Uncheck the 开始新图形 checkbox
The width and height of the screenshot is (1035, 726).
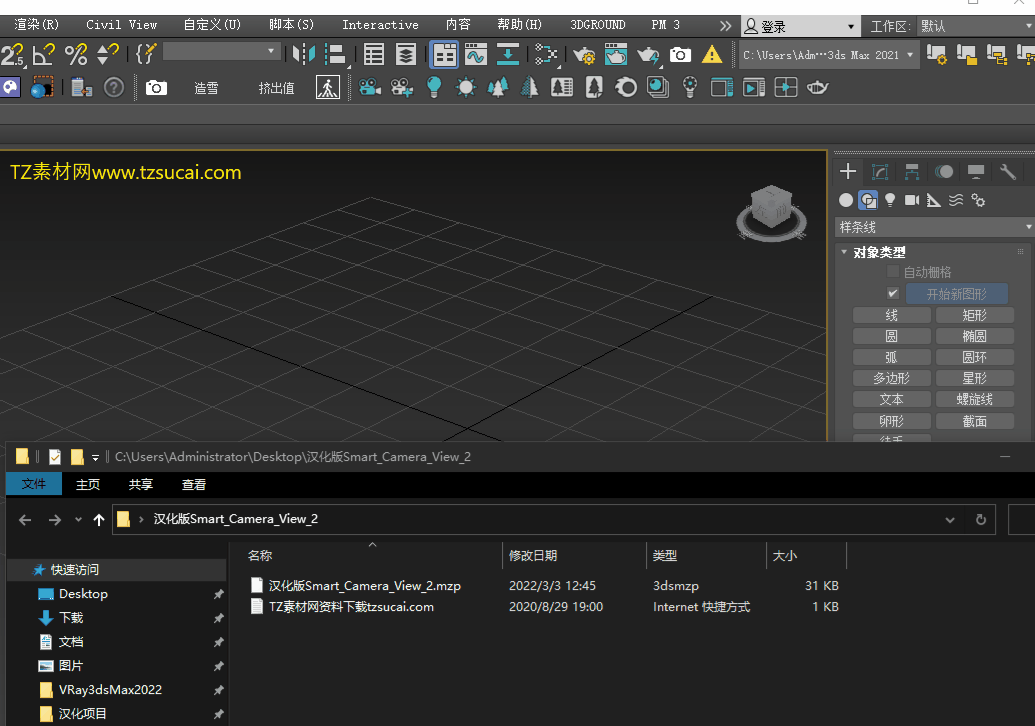(892, 293)
